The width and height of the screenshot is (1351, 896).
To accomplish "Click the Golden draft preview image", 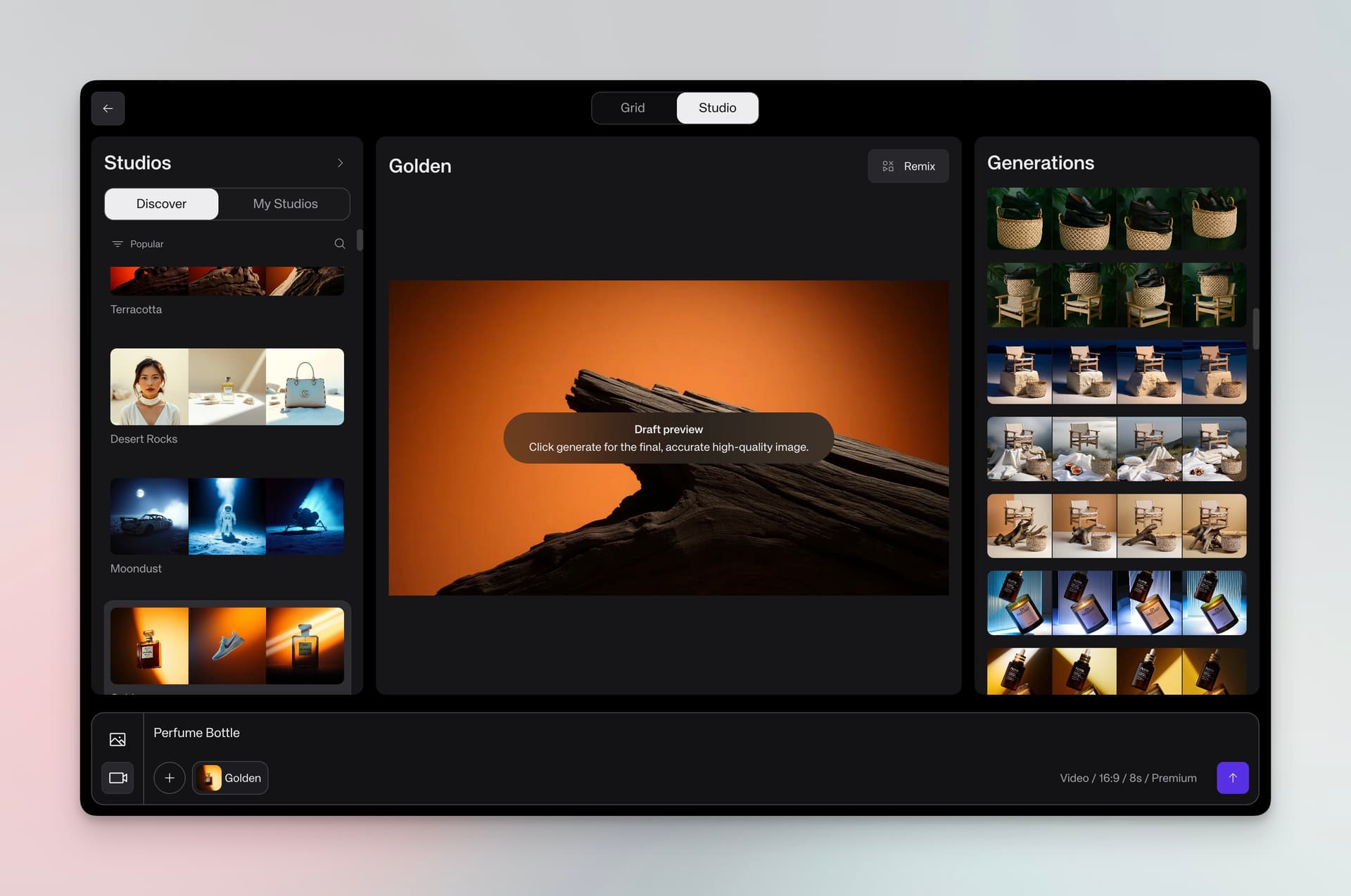I will [668, 438].
